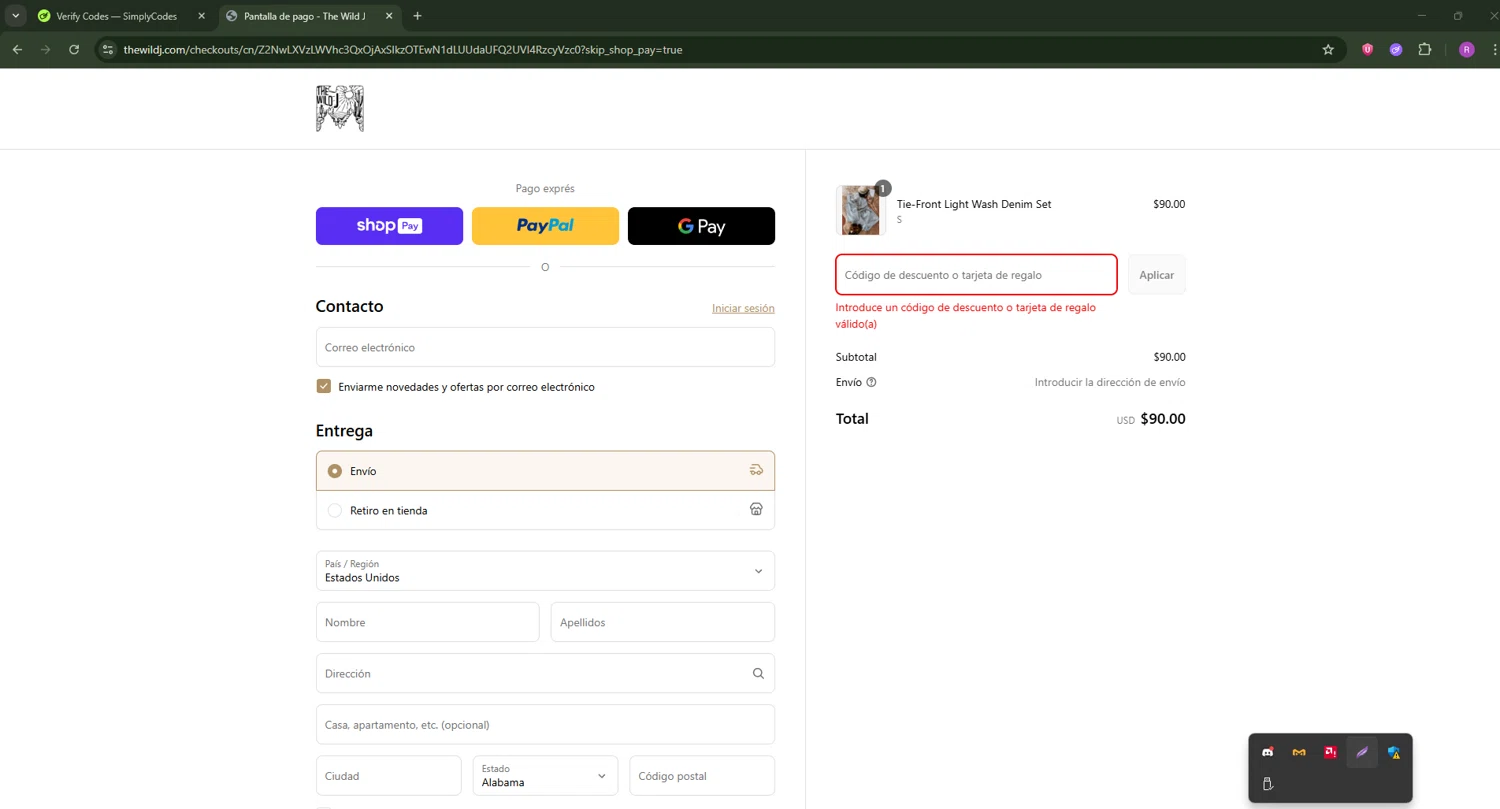Viewport: 1500px width, 809px height.
Task: Click the Shop Pay express button
Action: coord(389,226)
